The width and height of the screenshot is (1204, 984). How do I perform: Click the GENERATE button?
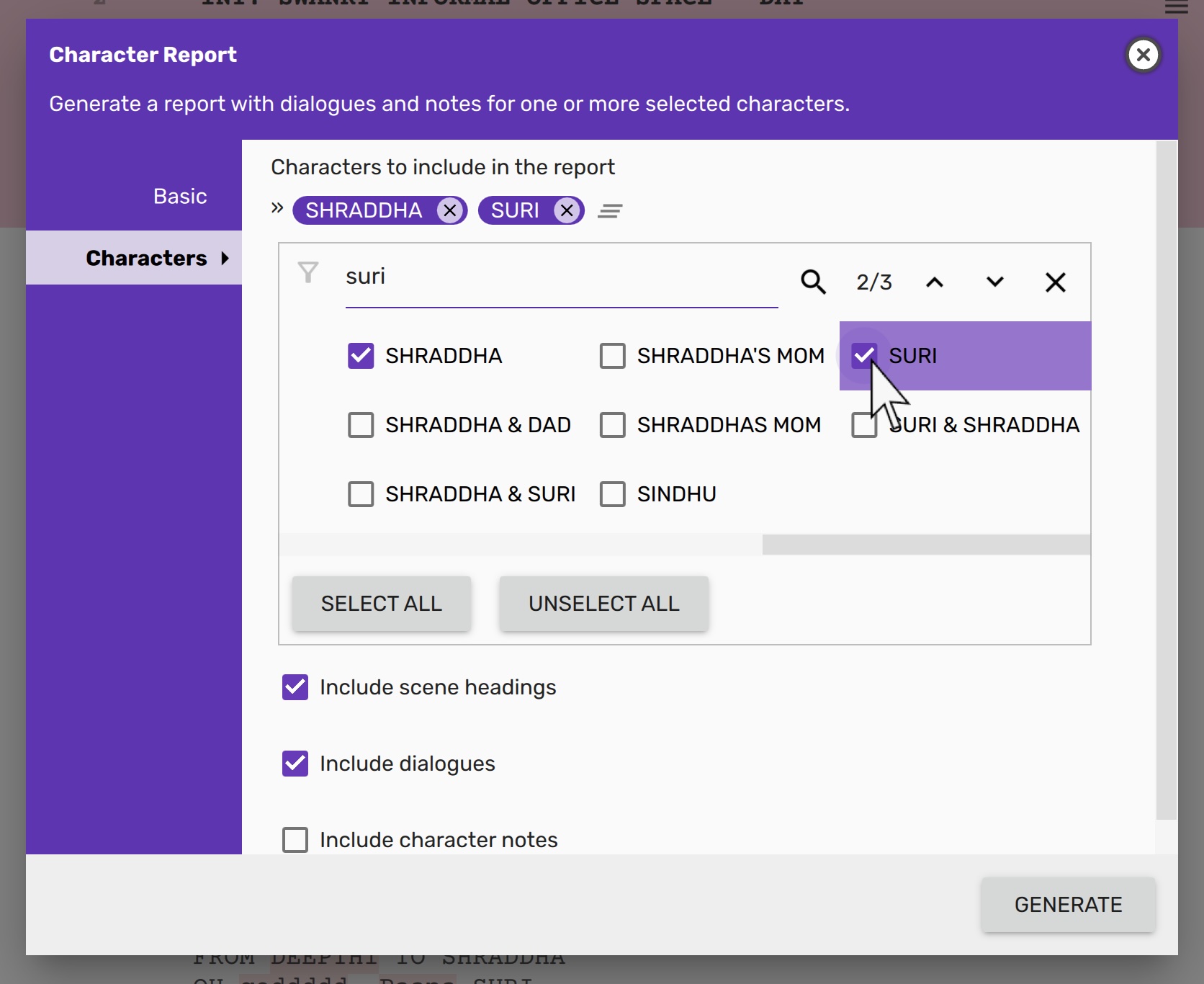[1068, 905]
